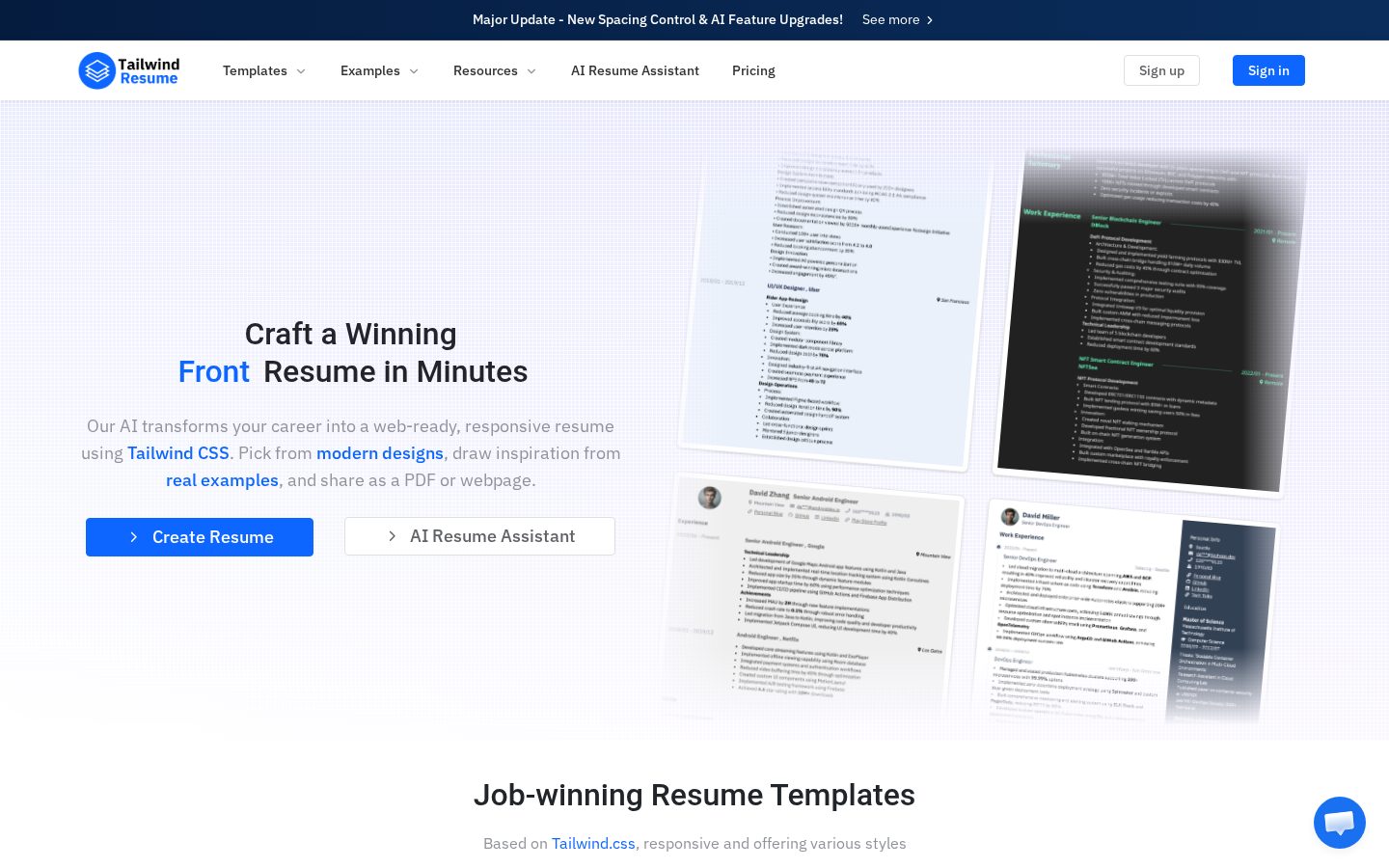Click the chevron arrow beside See more
This screenshot has height=868, width=1389.
[x=930, y=20]
